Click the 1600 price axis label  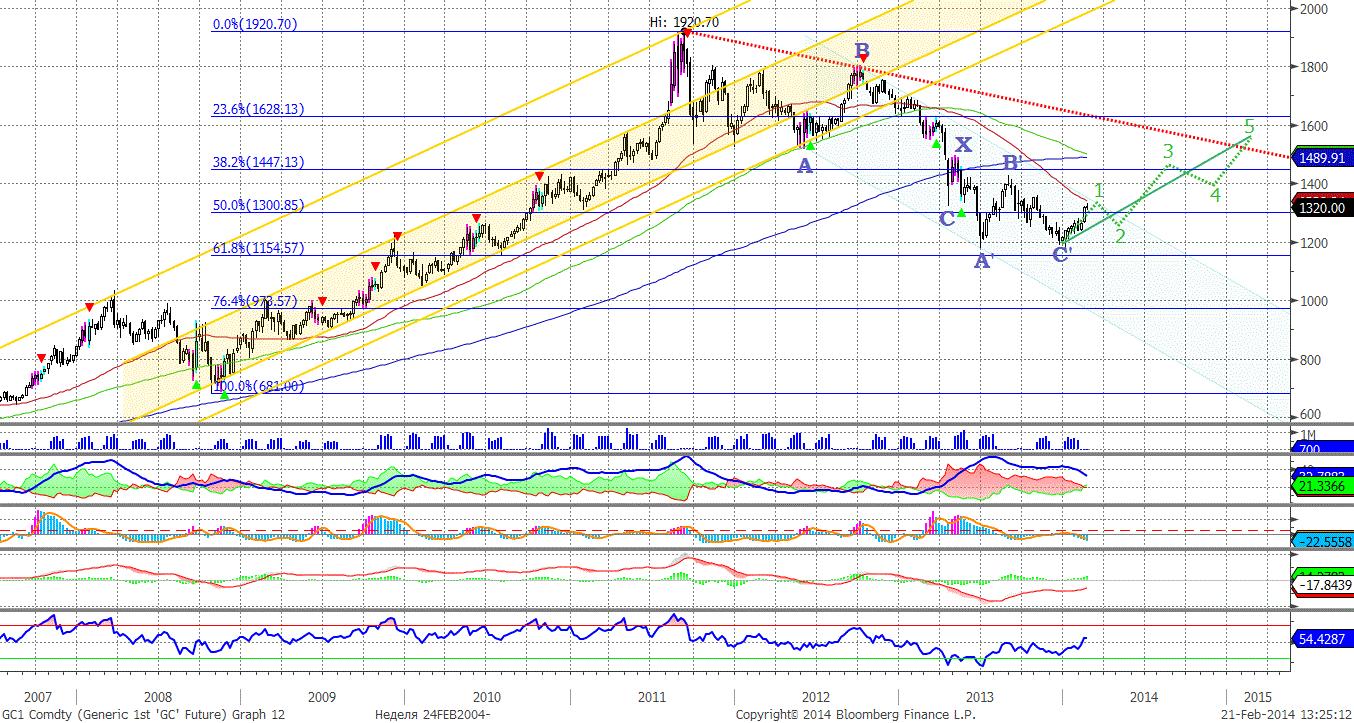1314,126
